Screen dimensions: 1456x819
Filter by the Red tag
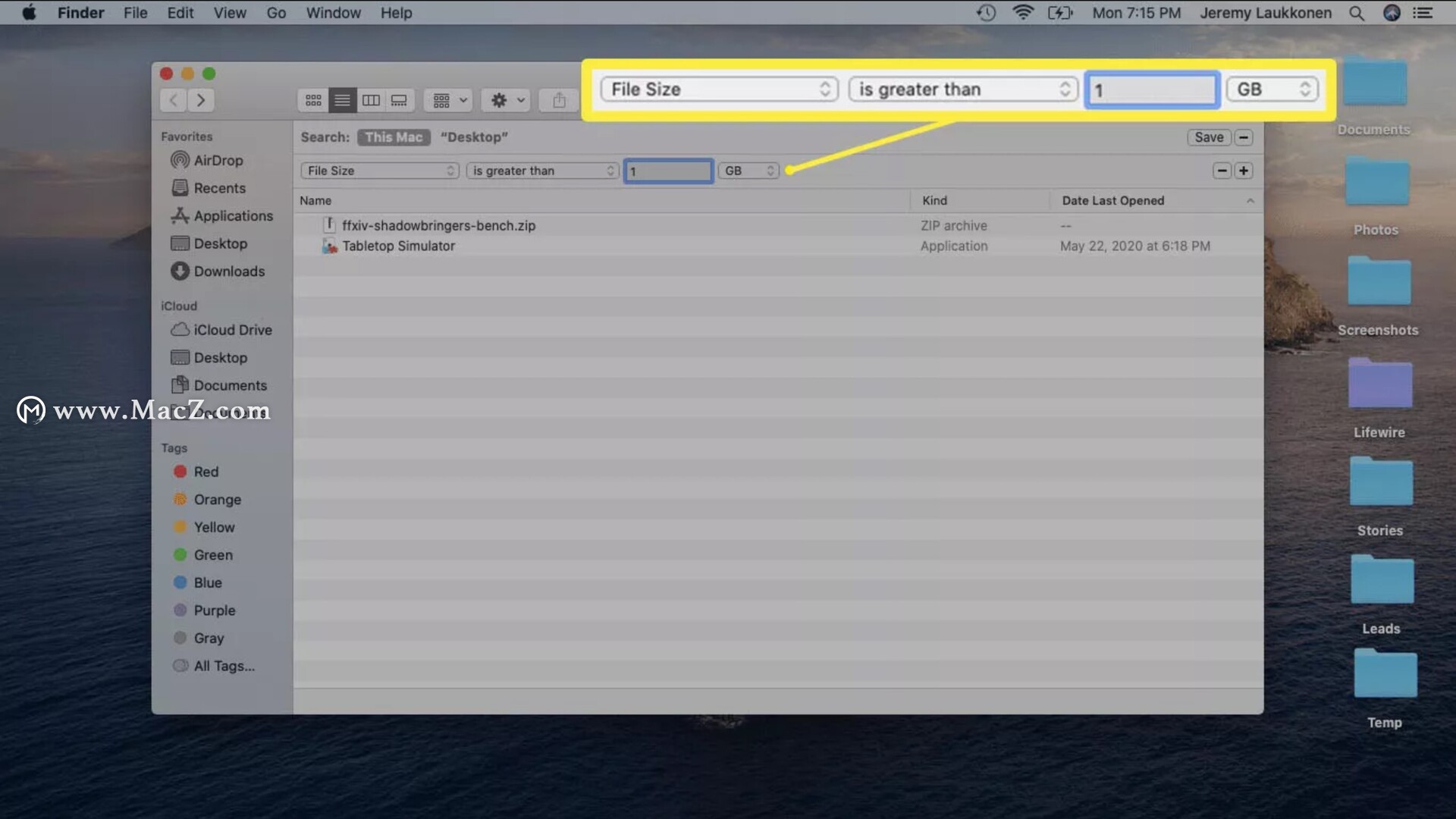tap(196, 472)
